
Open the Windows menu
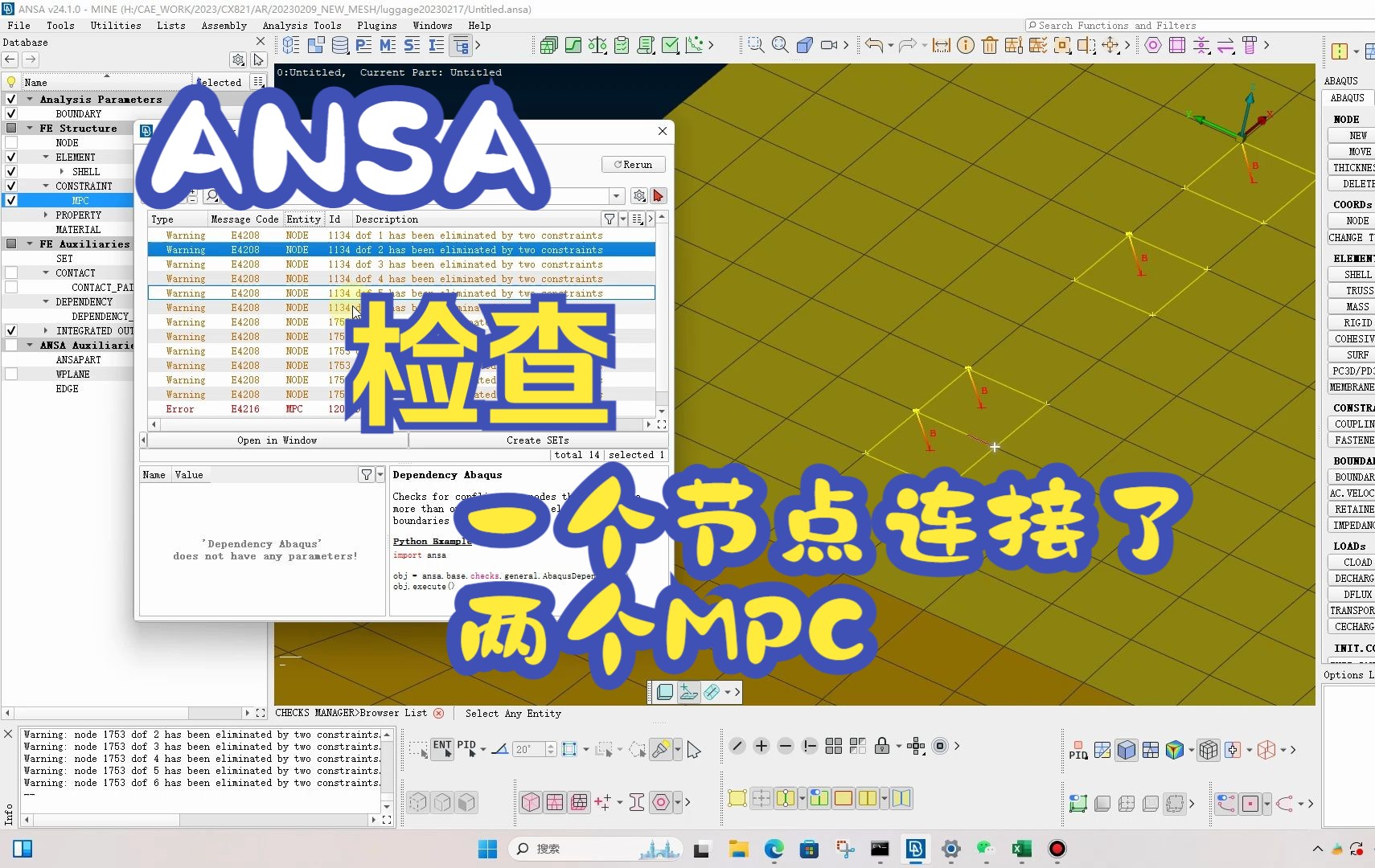point(432,26)
